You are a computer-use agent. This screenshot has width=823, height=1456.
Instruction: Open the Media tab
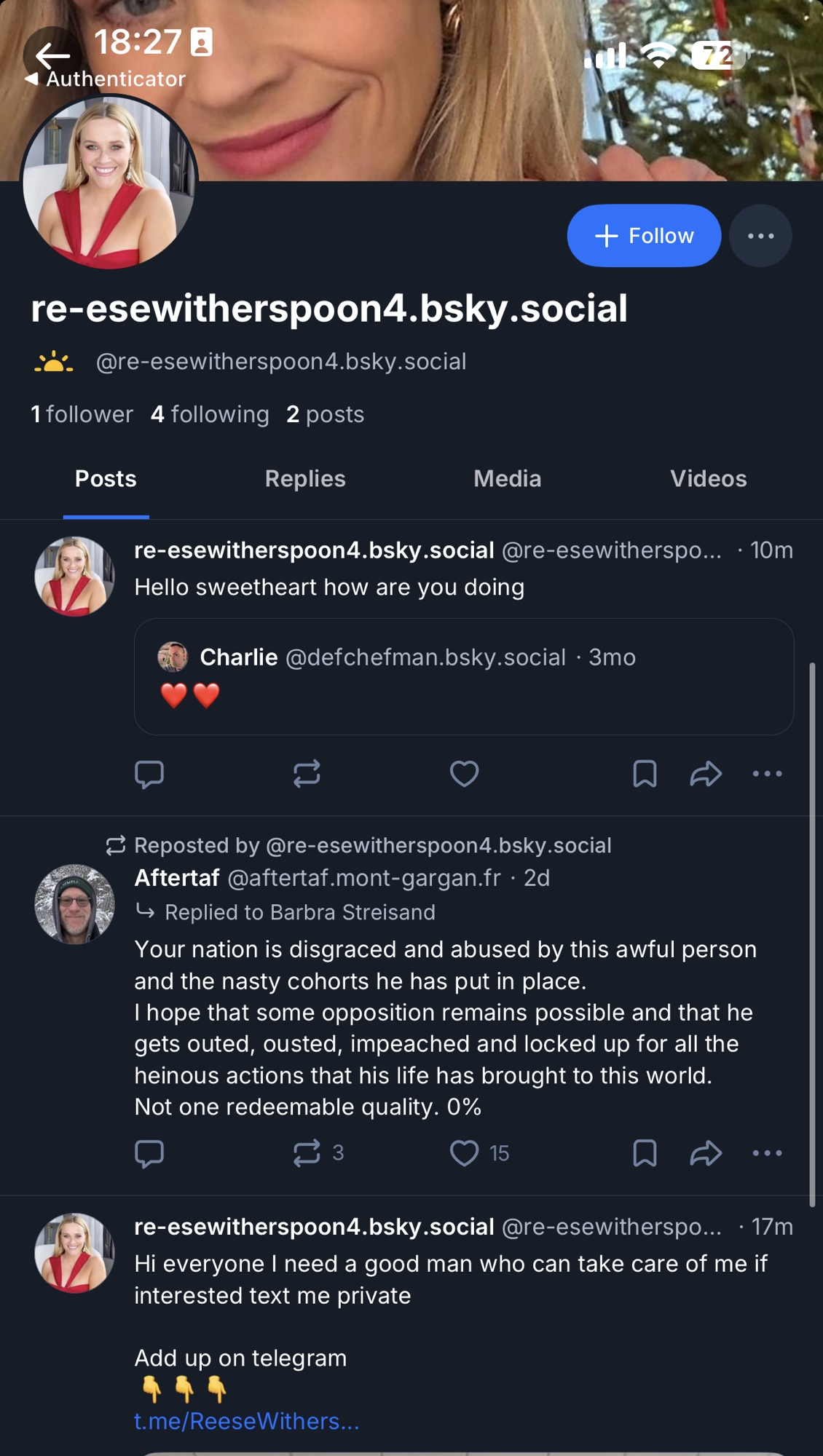(x=507, y=479)
